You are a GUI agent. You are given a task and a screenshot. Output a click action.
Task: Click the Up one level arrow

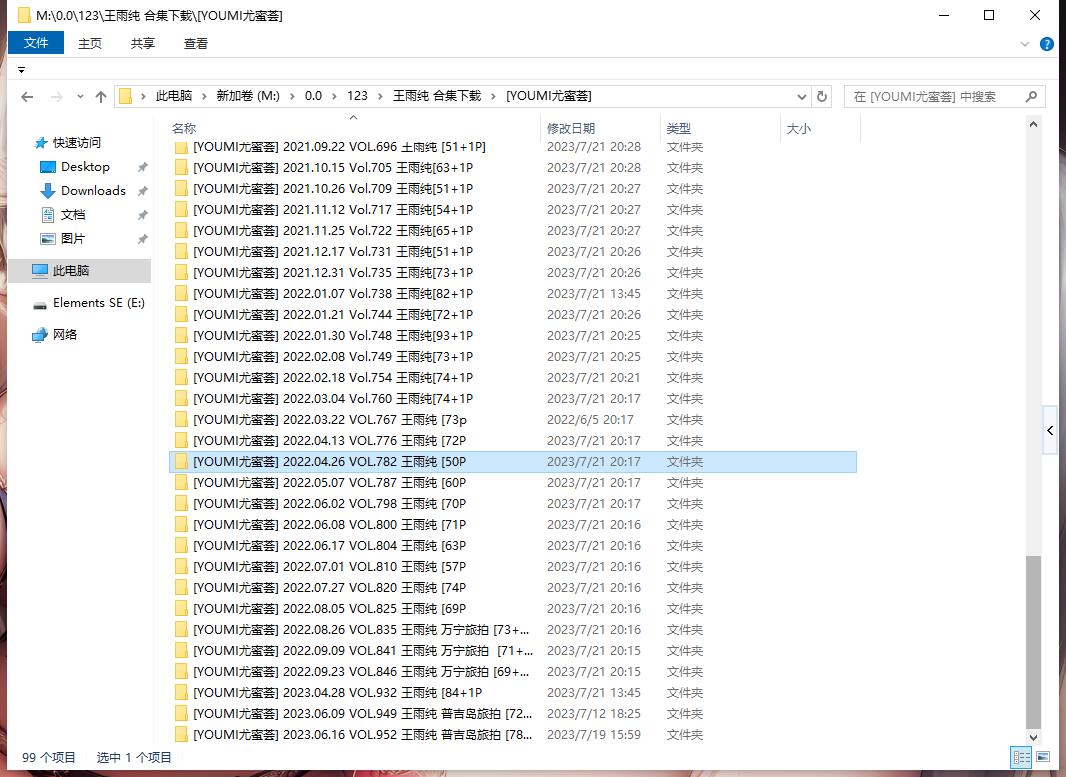[x=100, y=97]
